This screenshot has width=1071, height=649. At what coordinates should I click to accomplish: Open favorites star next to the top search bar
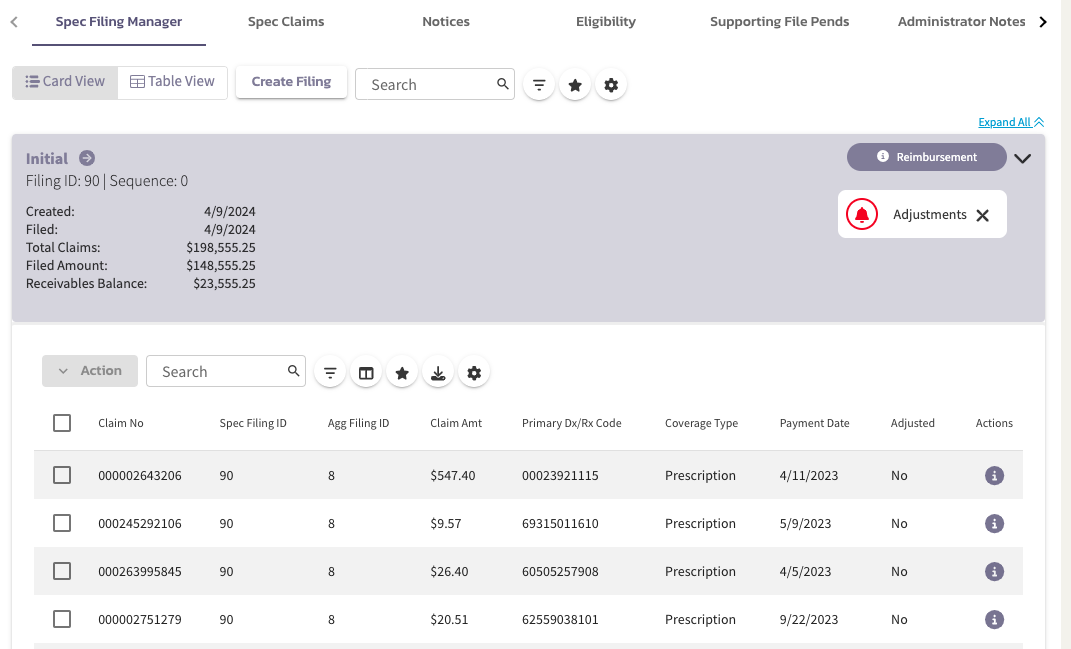575,84
